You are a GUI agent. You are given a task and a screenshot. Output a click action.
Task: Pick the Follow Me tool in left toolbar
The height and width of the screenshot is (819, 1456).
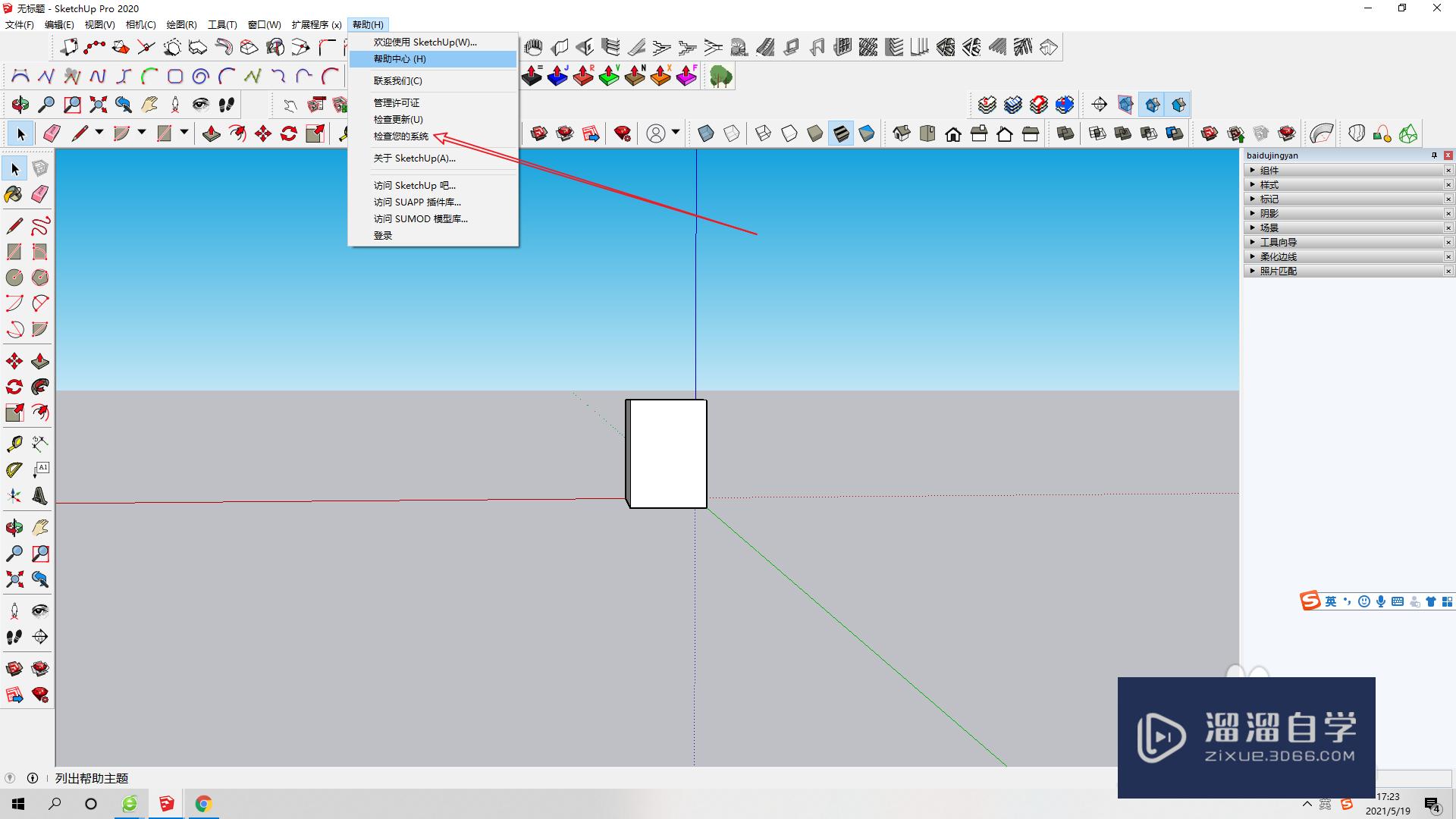click(40, 387)
